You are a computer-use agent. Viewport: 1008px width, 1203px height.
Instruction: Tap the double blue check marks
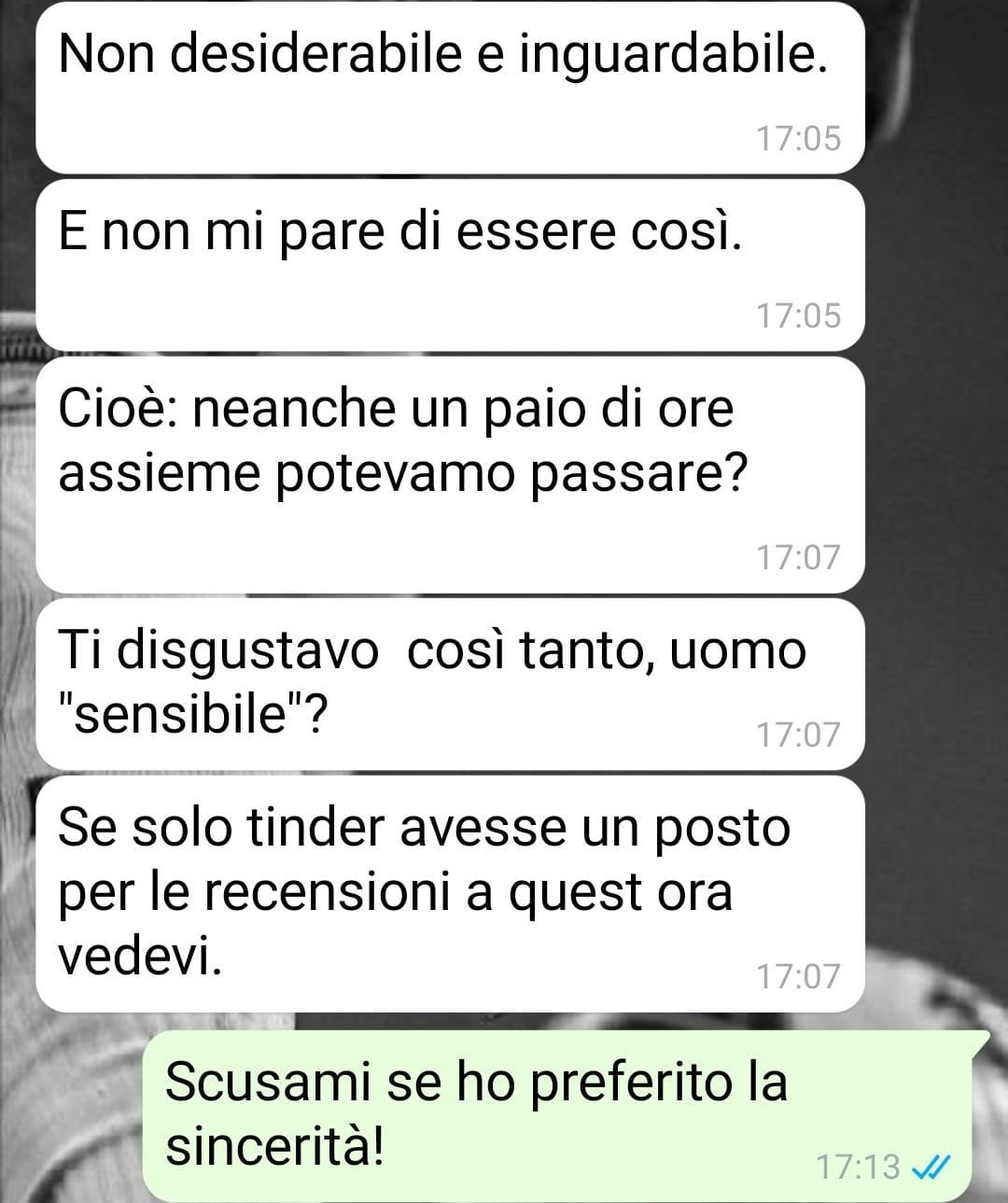click(x=929, y=1166)
